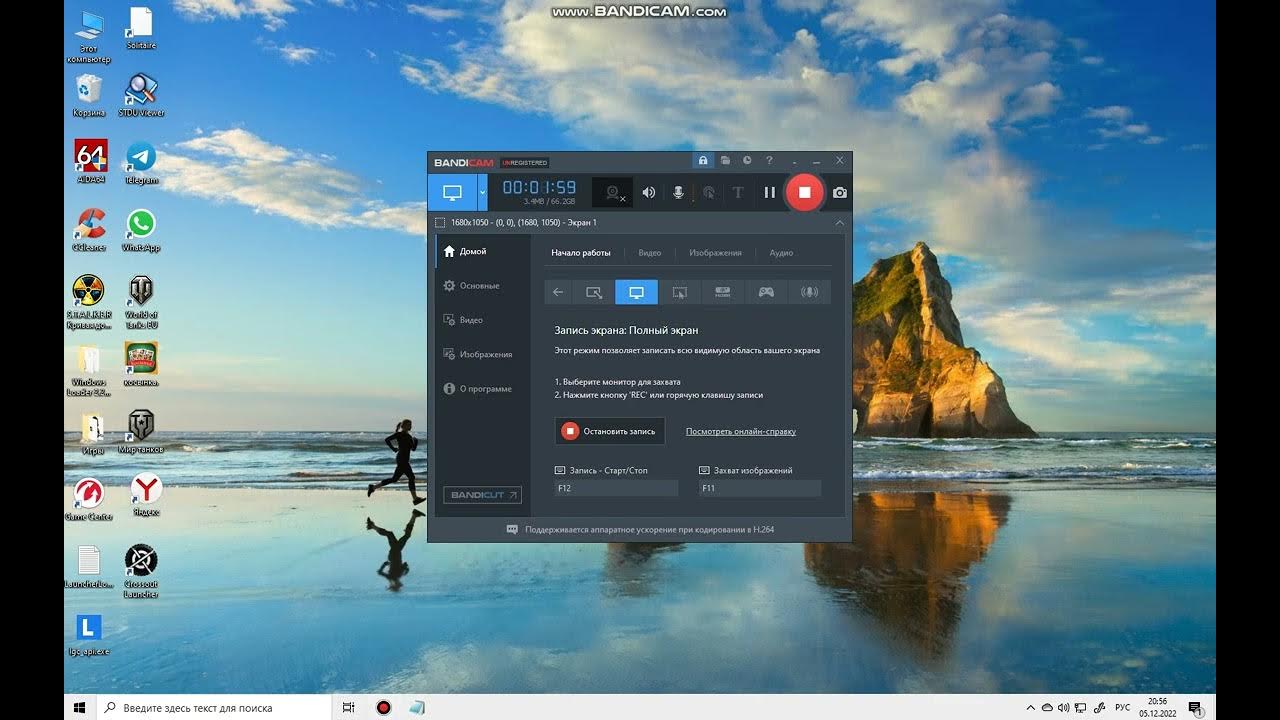This screenshot has width=1280, height=720.
Task: Toggle the text overlay T icon
Action: click(738, 192)
